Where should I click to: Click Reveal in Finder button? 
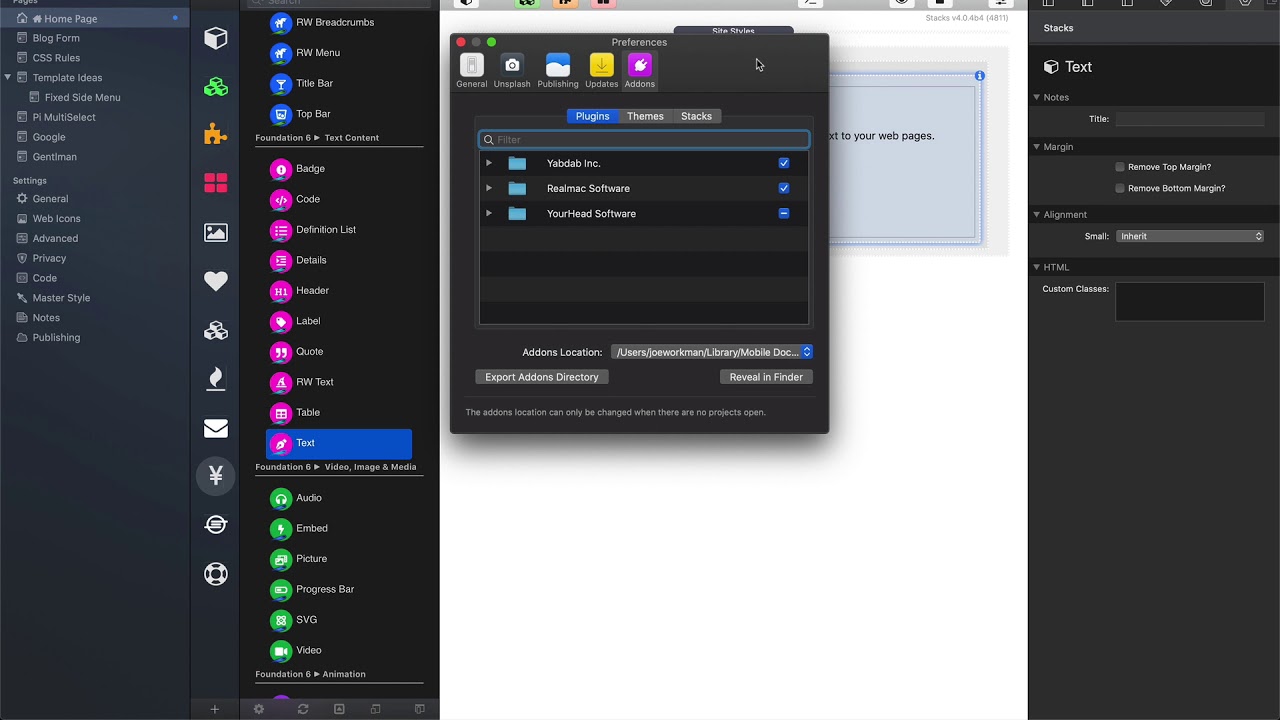766,377
